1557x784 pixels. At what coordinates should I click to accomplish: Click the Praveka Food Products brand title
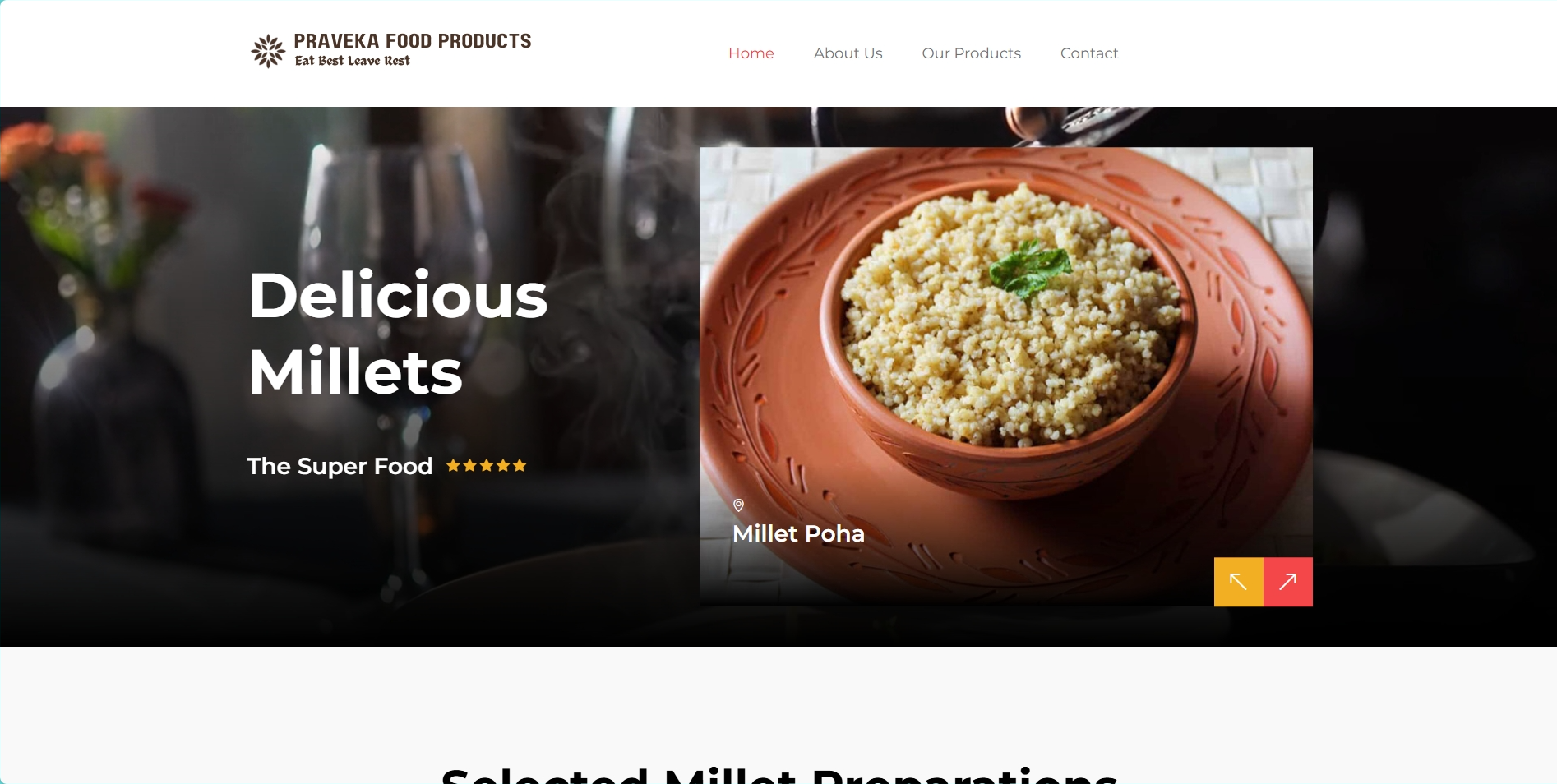(413, 41)
